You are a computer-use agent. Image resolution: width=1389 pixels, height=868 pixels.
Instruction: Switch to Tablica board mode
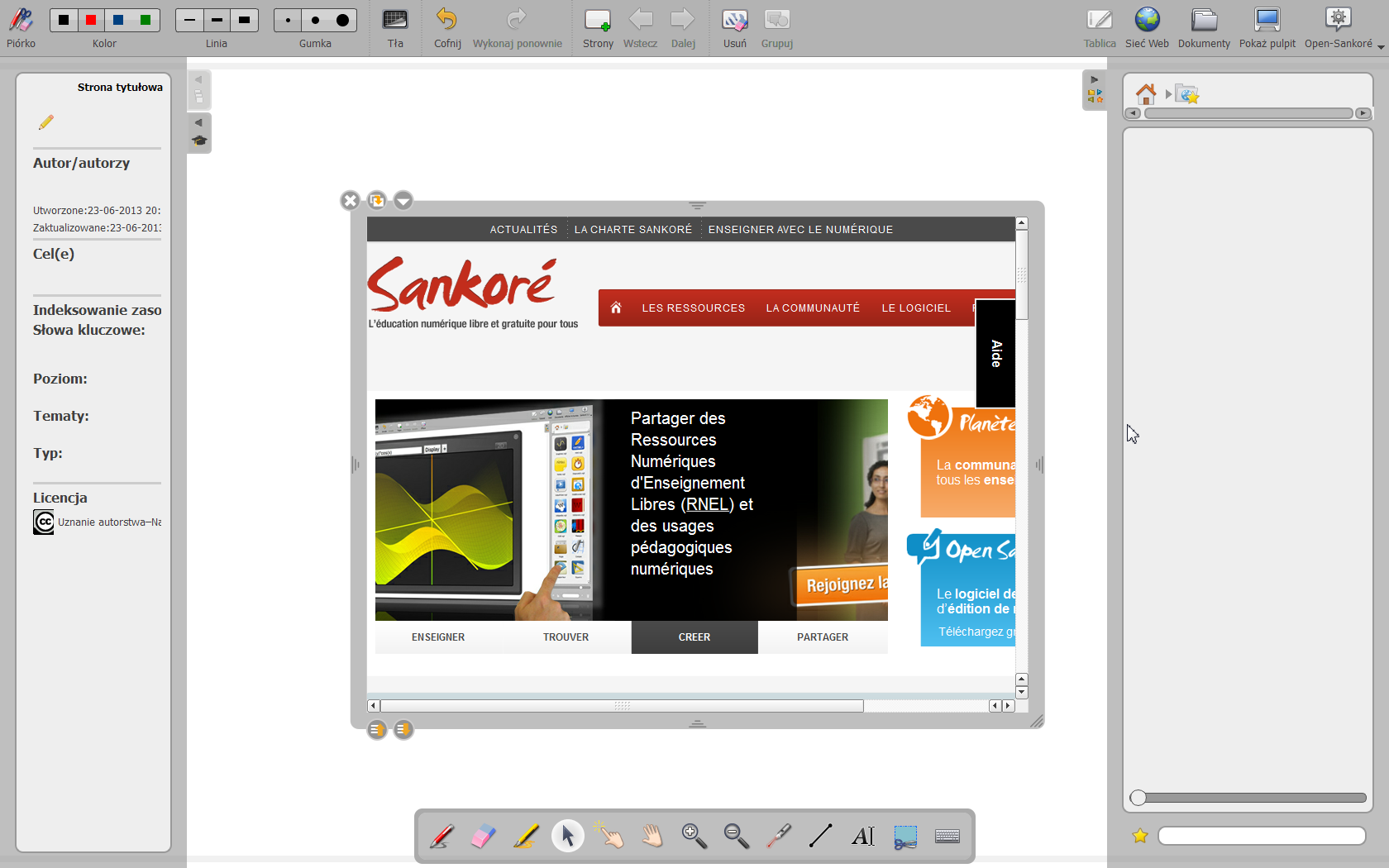tap(1100, 27)
